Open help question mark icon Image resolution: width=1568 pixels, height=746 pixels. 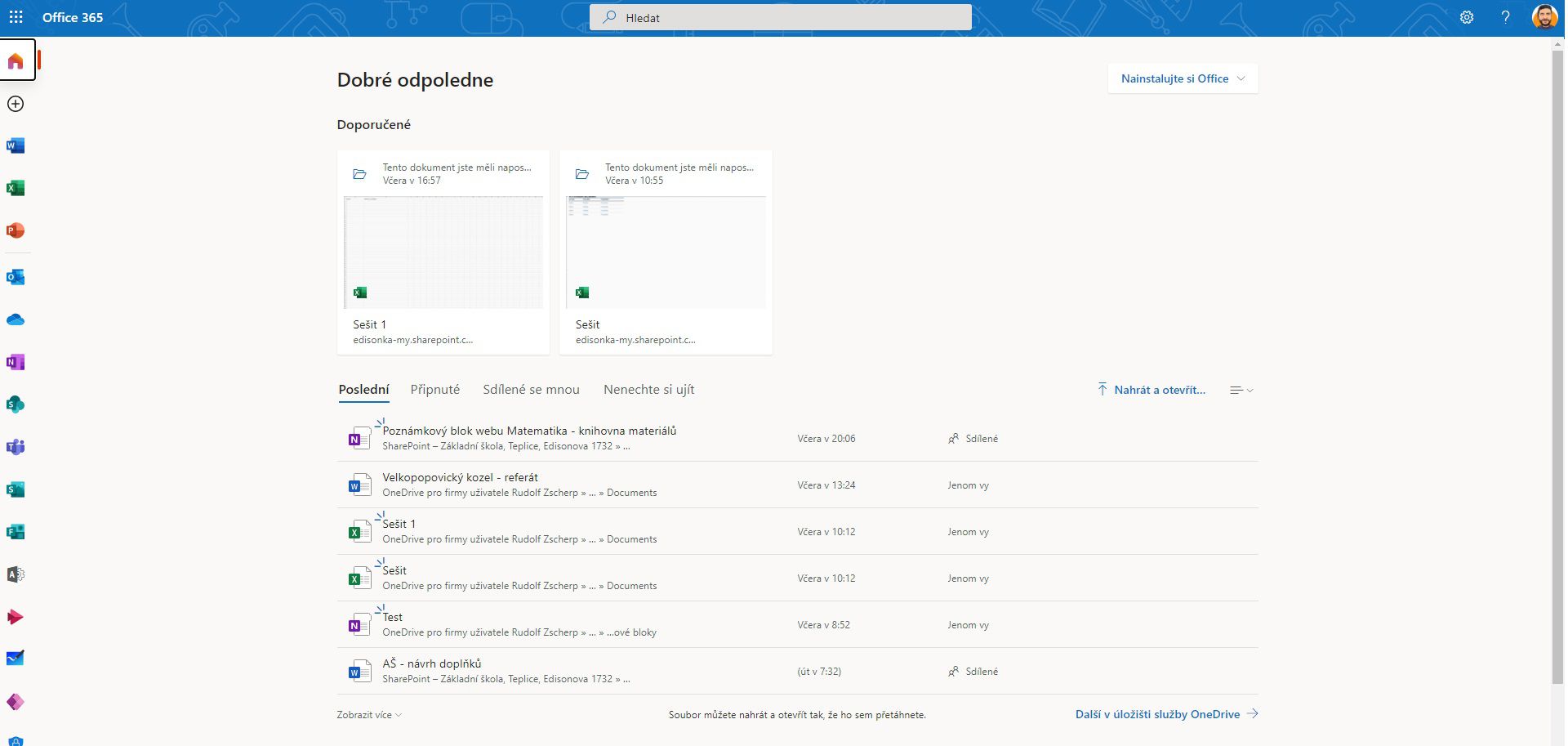tap(1505, 17)
